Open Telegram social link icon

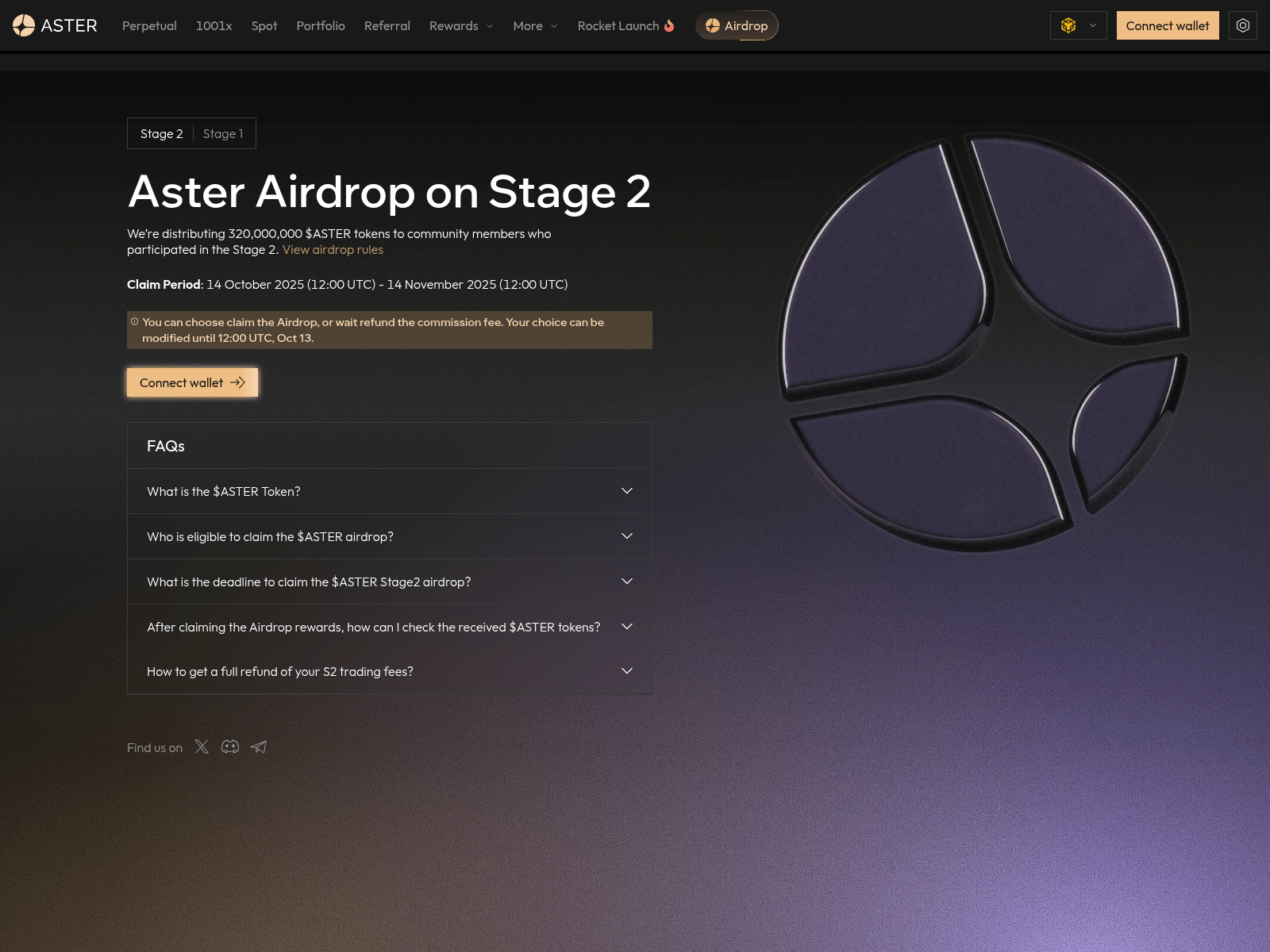point(259,747)
